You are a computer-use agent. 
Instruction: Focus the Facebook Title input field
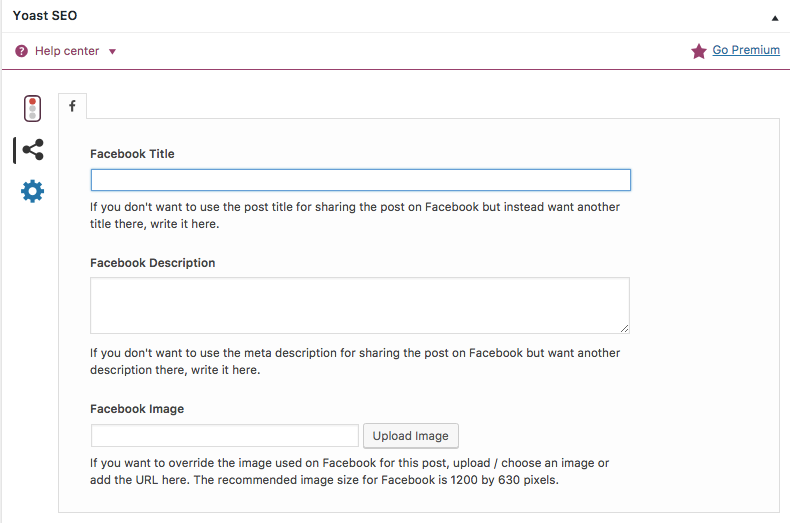(x=360, y=180)
